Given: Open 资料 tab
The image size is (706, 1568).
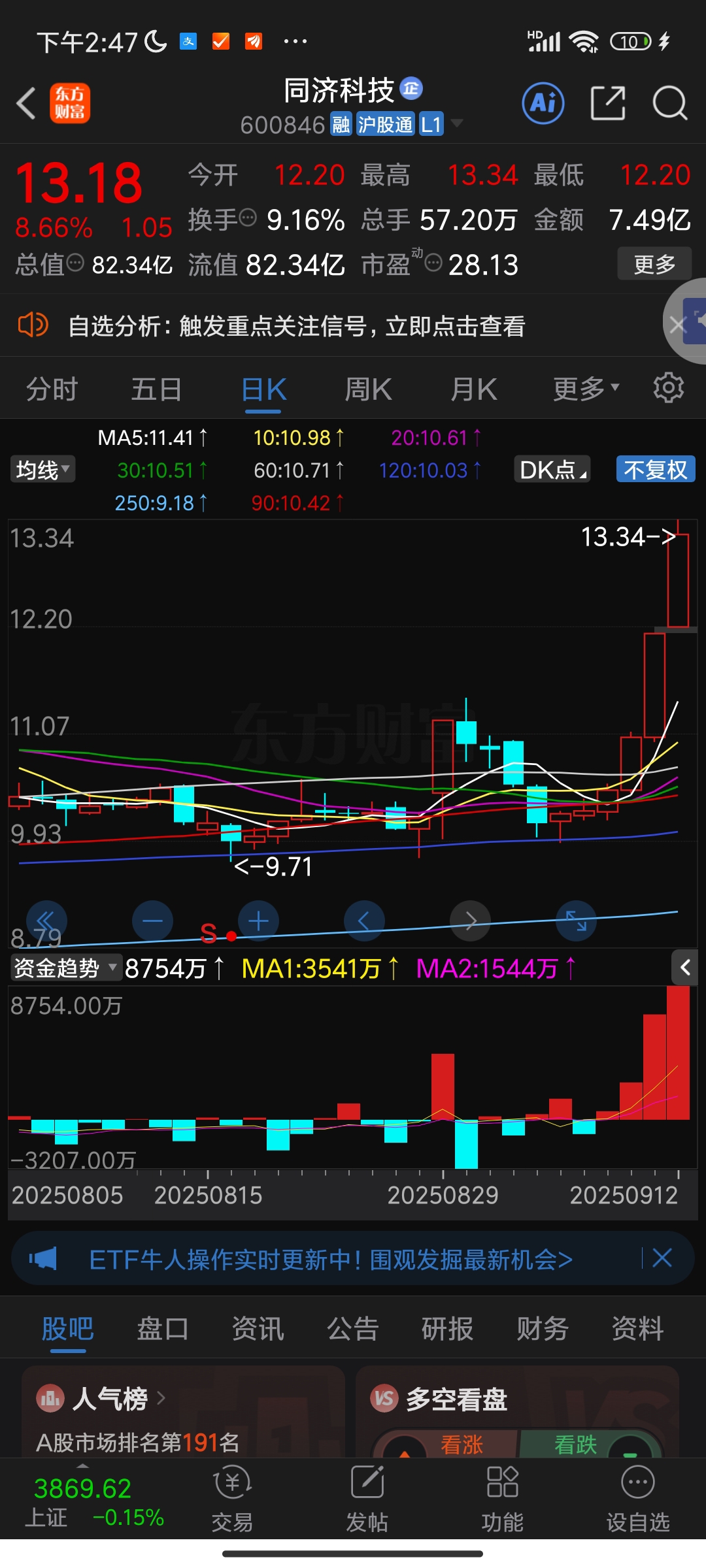Looking at the screenshot, I should [x=637, y=1328].
